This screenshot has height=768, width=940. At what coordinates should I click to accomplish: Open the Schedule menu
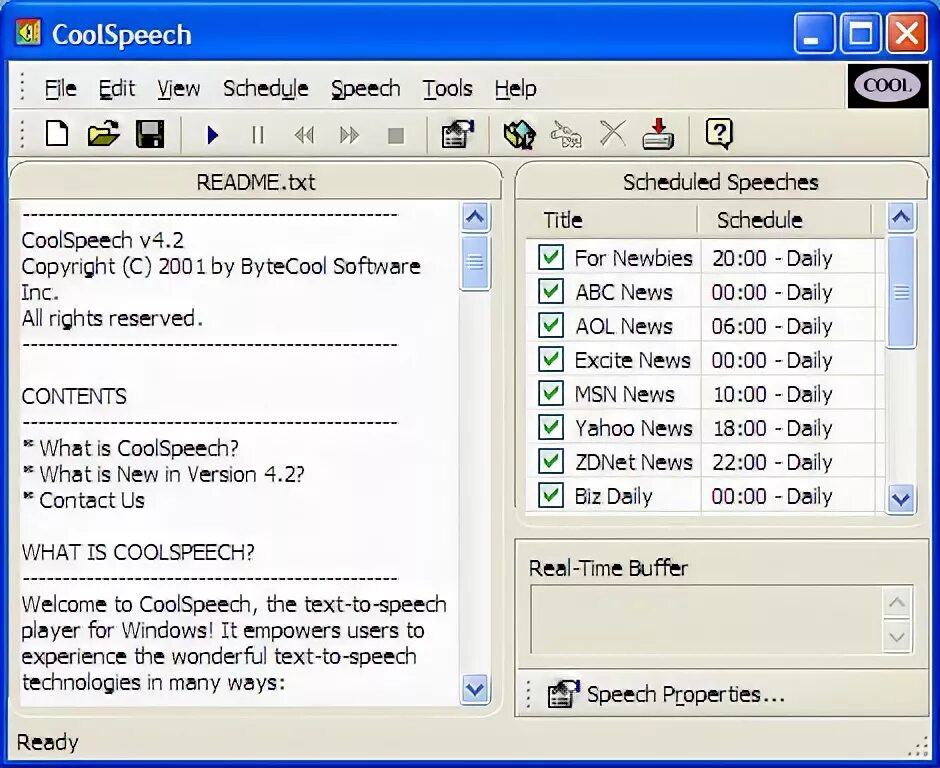266,89
